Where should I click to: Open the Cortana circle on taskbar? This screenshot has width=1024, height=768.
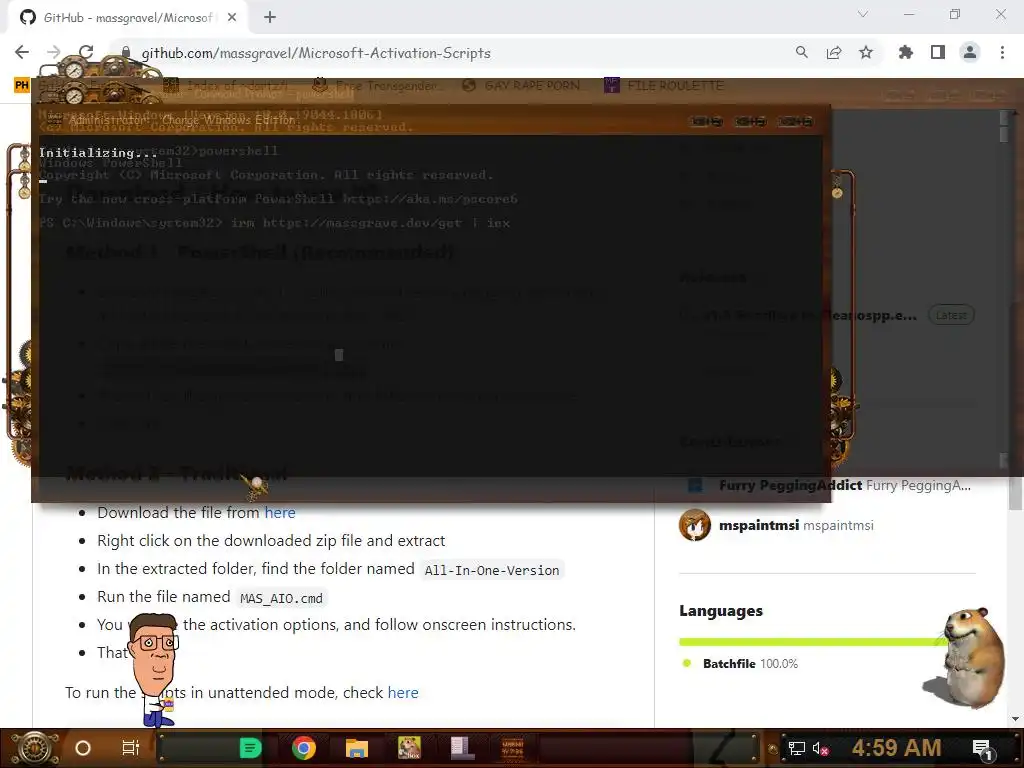click(x=83, y=748)
